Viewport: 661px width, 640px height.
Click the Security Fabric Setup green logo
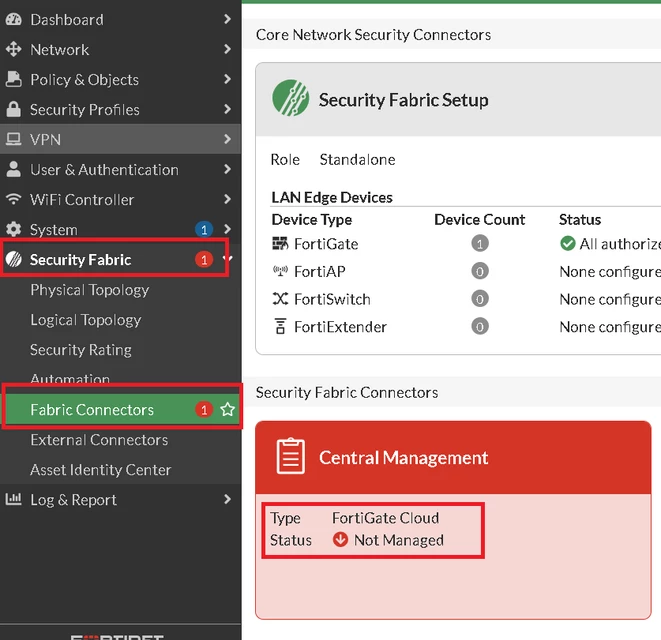[x=290, y=98]
